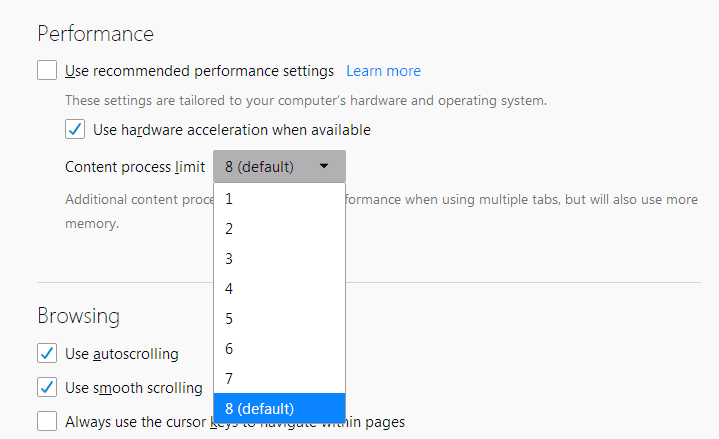This screenshot has width=719, height=439.
Task: Collapse the Content process limit dropdown
Action: (279, 167)
